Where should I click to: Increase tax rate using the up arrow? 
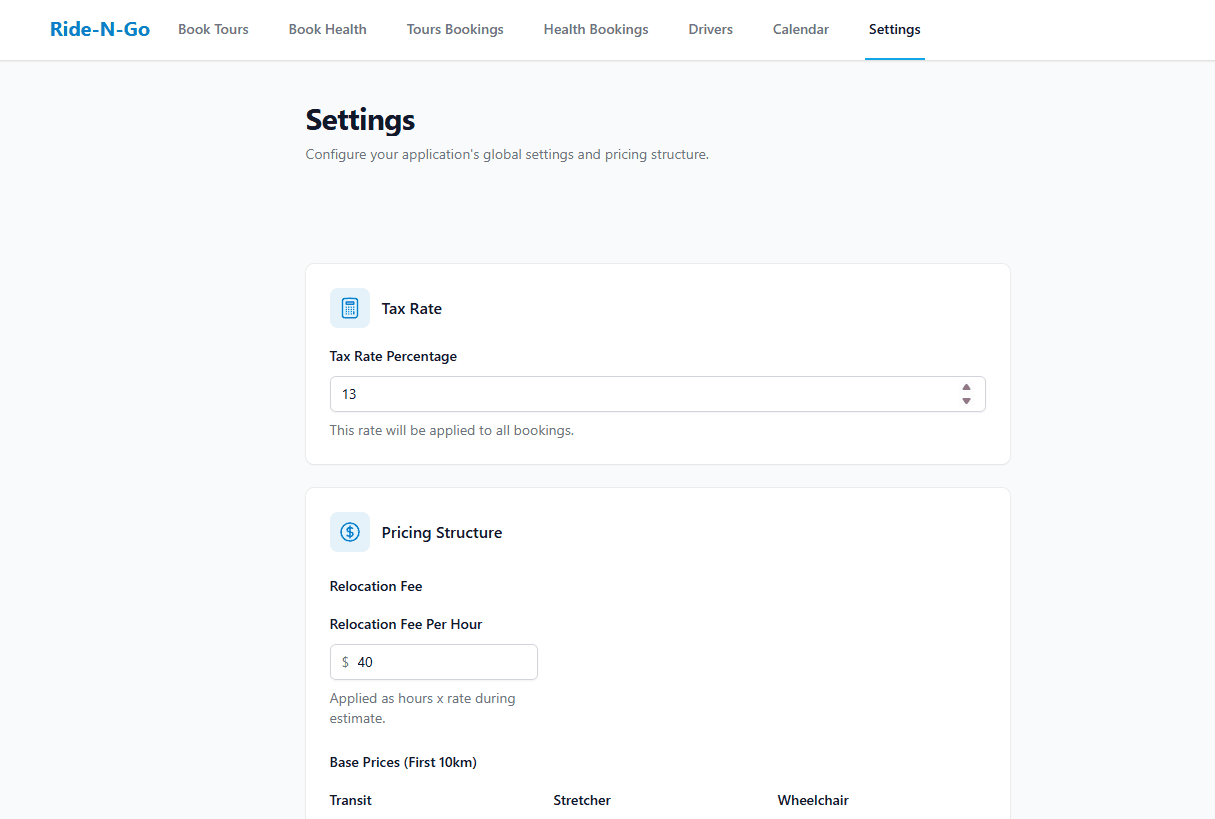pyautogui.click(x=966, y=387)
